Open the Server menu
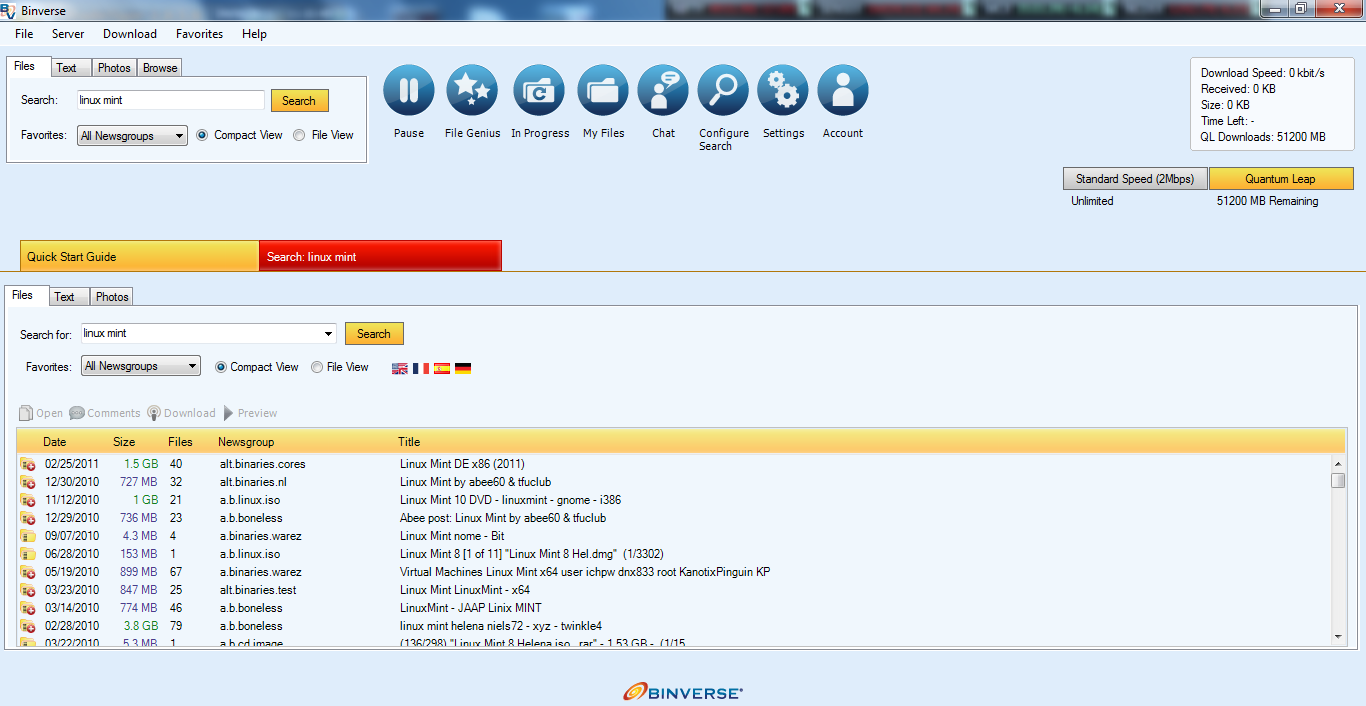This screenshot has height=706, width=1366. coord(68,34)
